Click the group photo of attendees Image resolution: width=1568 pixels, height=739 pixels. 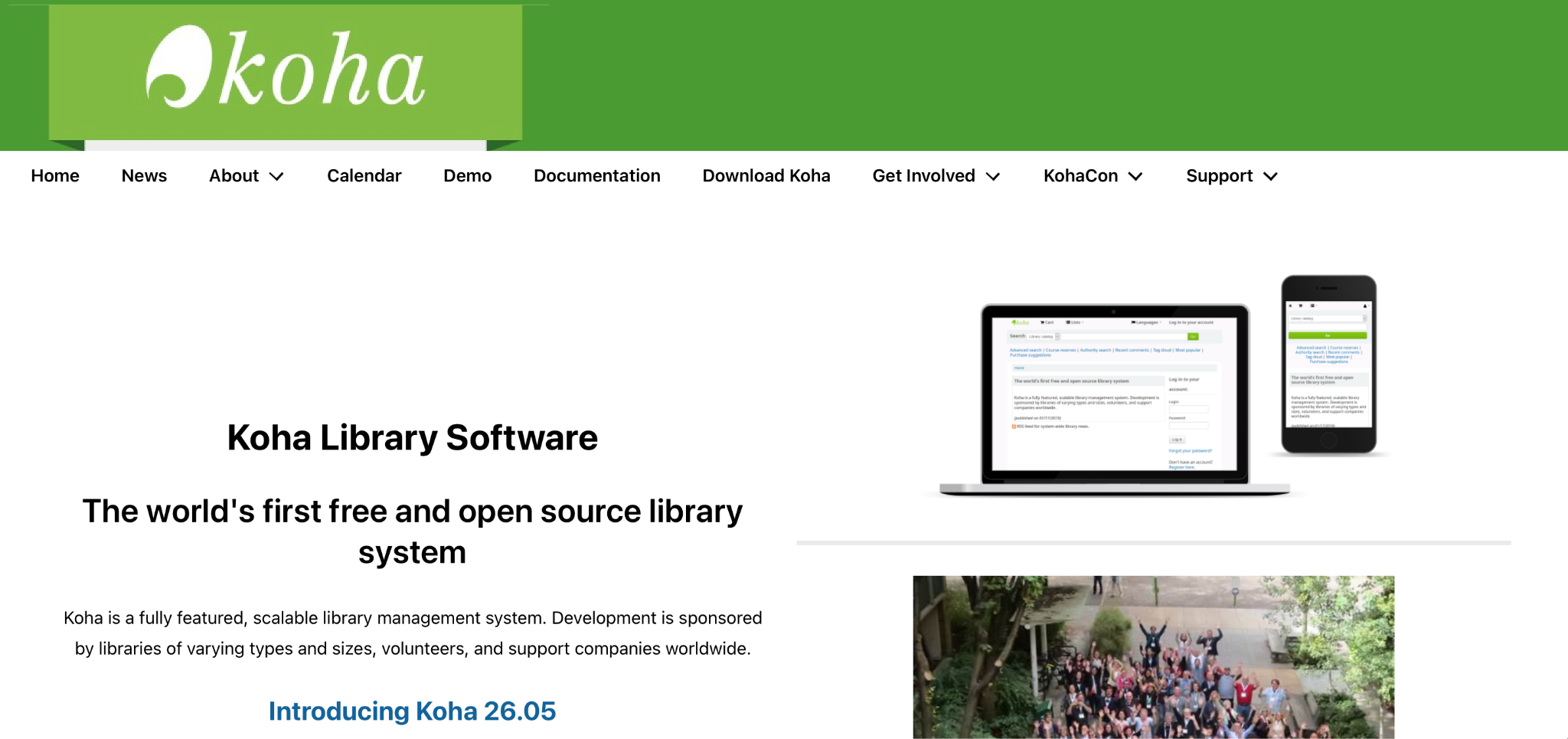pos(1154,657)
